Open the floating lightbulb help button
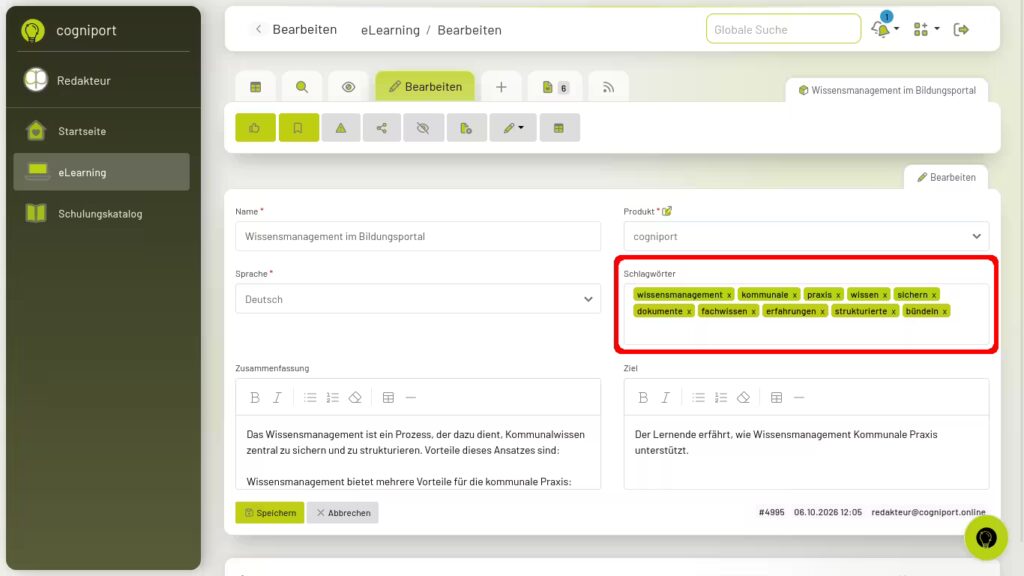This screenshot has height=576, width=1024. pyautogui.click(x=986, y=538)
